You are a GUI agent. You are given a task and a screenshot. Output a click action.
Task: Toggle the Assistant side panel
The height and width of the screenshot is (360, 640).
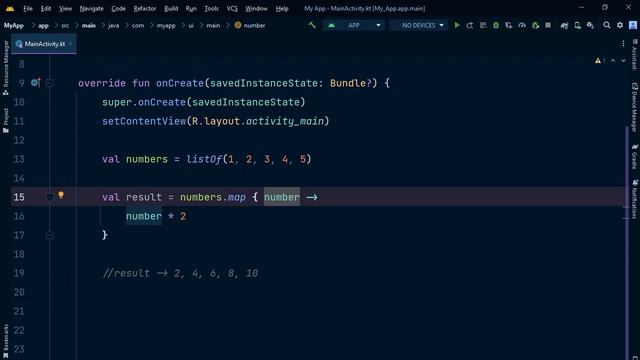634,55
